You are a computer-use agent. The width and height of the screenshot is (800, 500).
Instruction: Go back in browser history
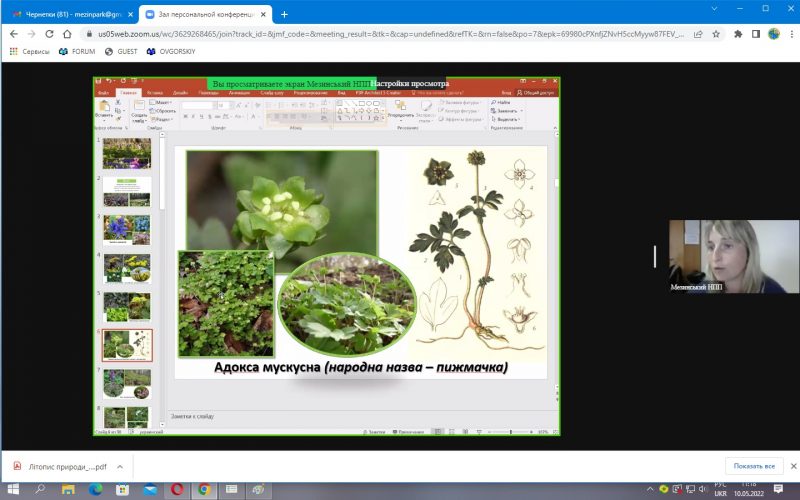pos(12,33)
